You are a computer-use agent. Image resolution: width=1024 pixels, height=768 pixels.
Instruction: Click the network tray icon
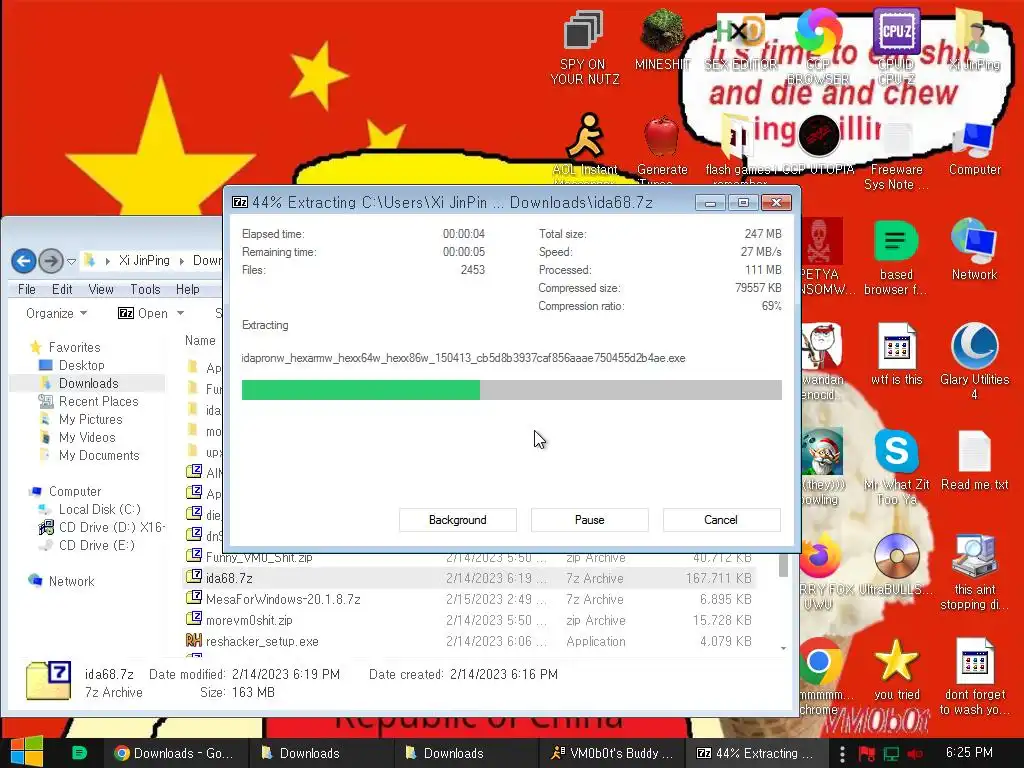[891, 754]
